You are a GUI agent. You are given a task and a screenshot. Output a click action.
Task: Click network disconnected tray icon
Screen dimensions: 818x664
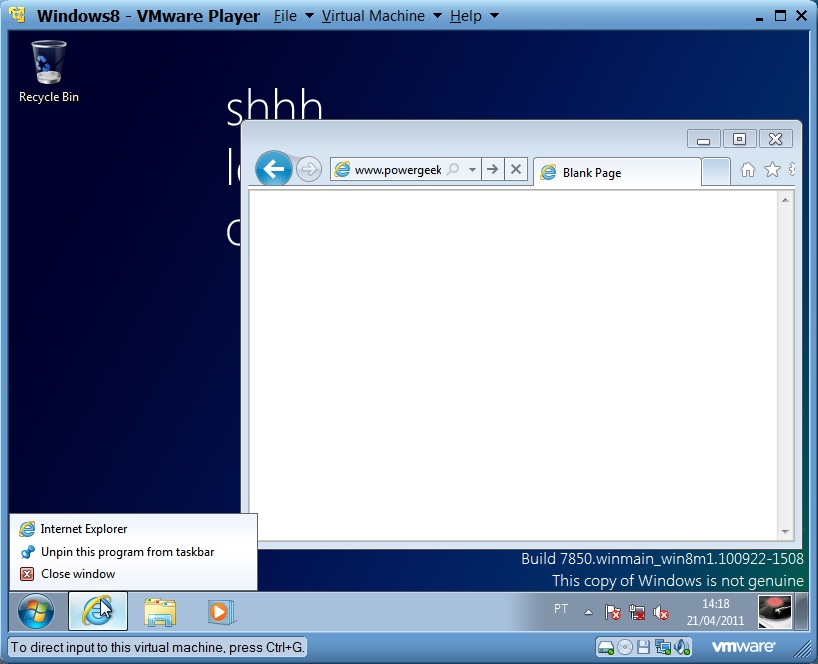coord(637,612)
